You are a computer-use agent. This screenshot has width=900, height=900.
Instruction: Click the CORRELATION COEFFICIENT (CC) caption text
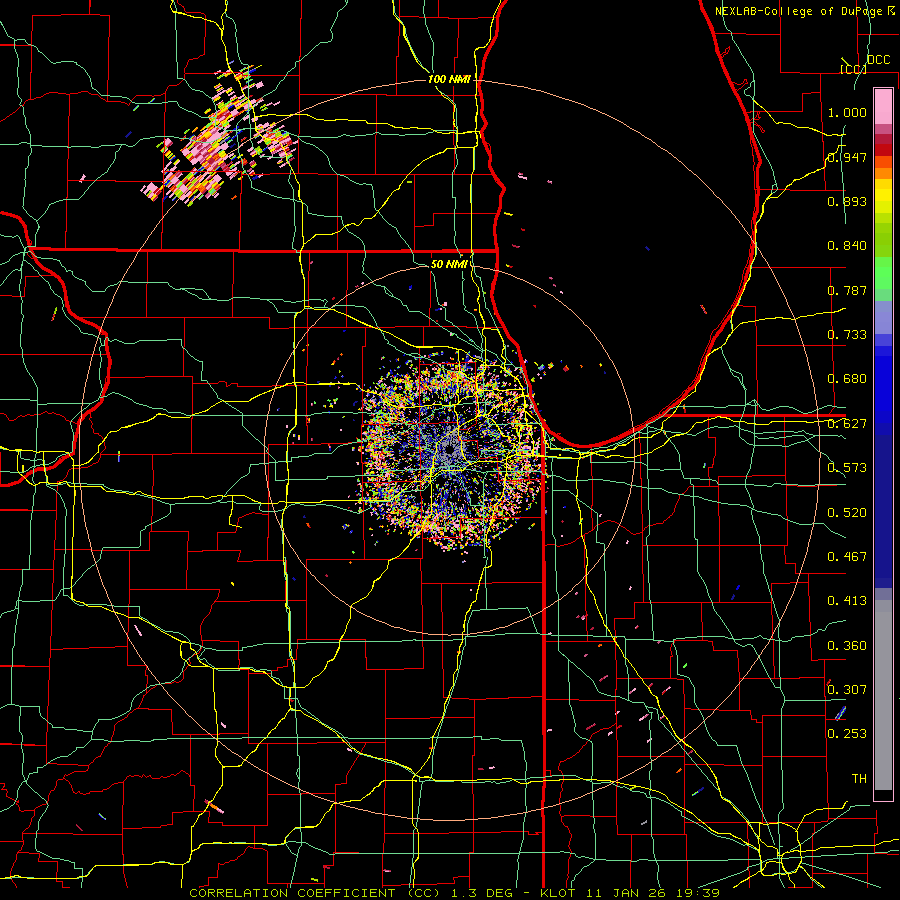pos(315,893)
